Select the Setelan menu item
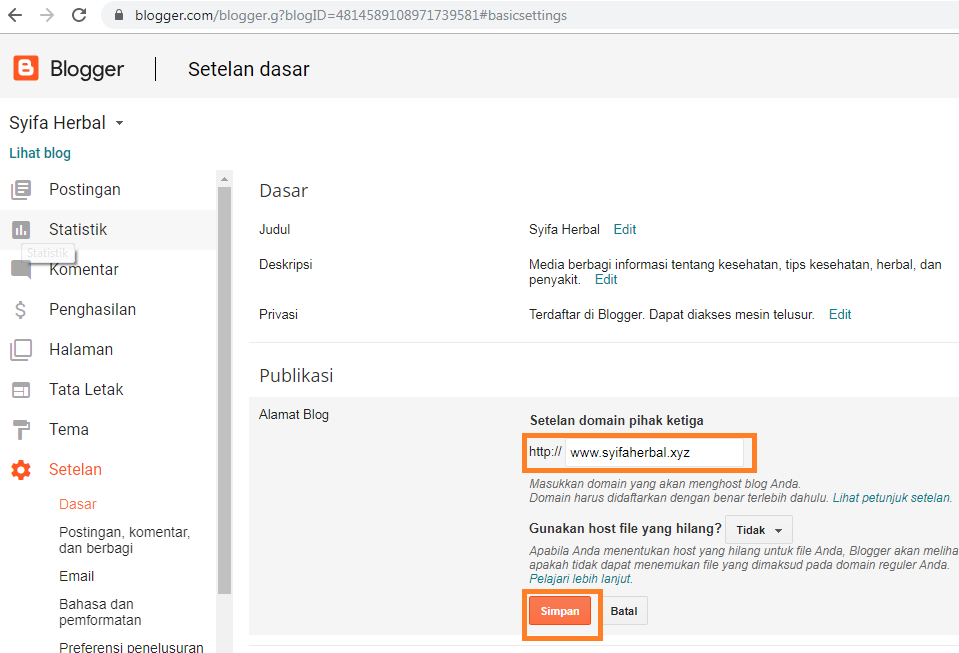 75,470
